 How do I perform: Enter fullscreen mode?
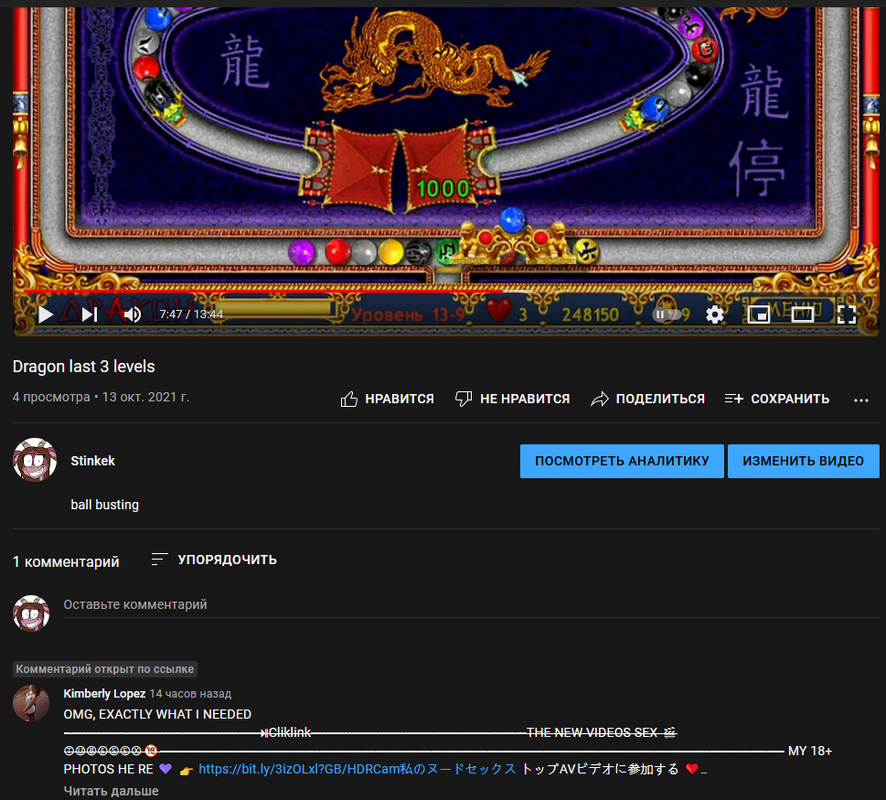tap(846, 314)
